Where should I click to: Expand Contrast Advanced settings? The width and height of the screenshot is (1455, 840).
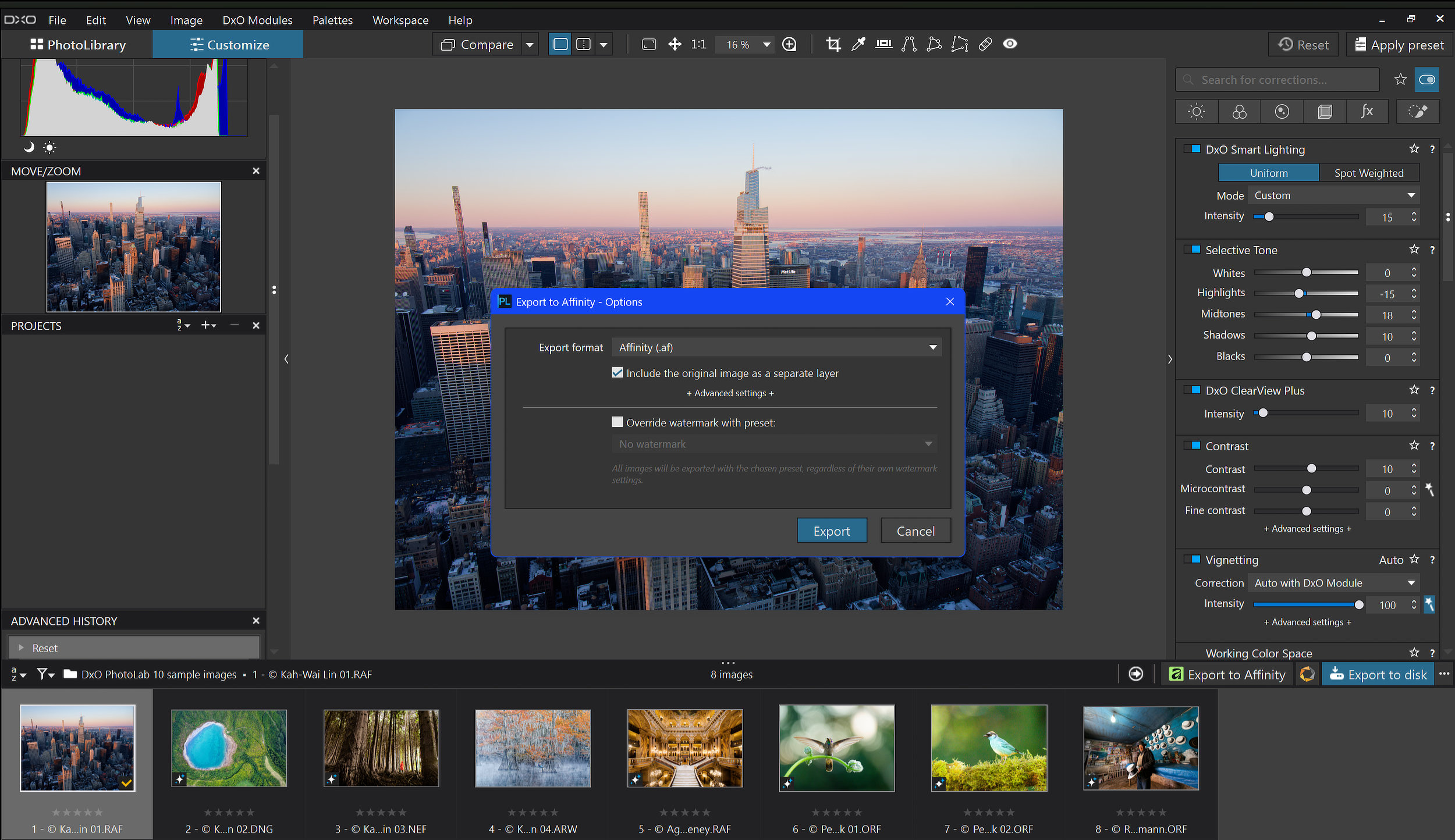coord(1307,528)
